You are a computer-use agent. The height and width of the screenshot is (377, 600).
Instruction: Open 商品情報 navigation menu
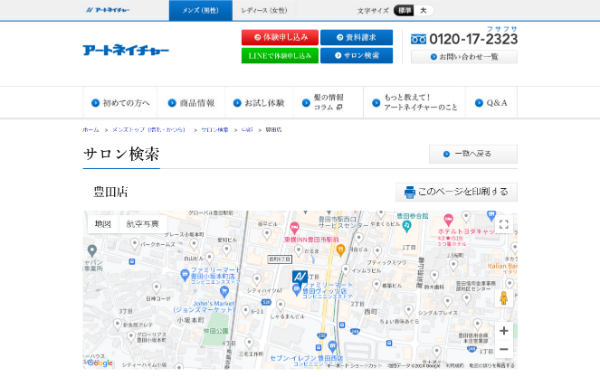click(x=191, y=103)
